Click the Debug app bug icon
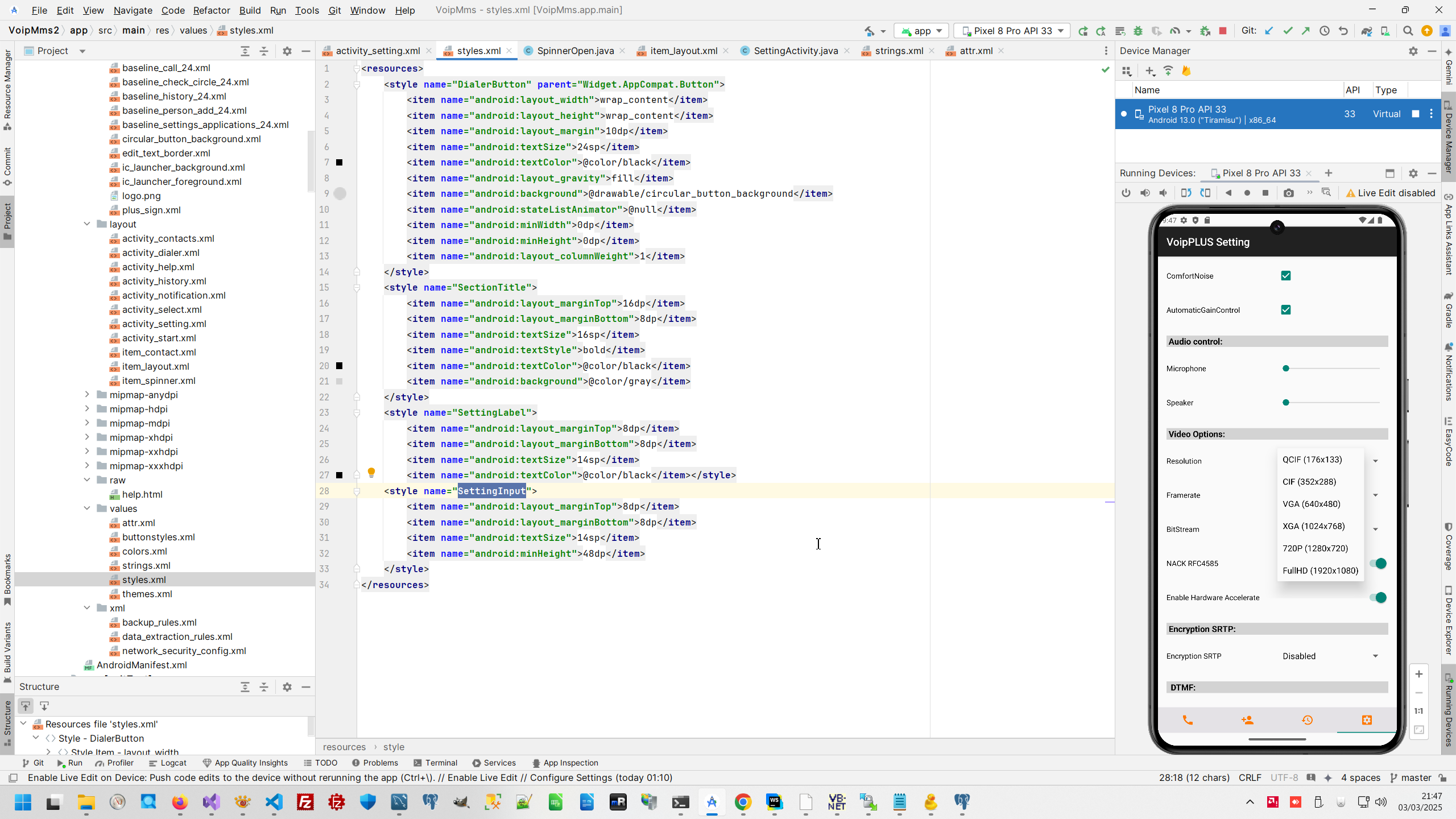The width and height of the screenshot is (1456, 819). (1138, 31)
